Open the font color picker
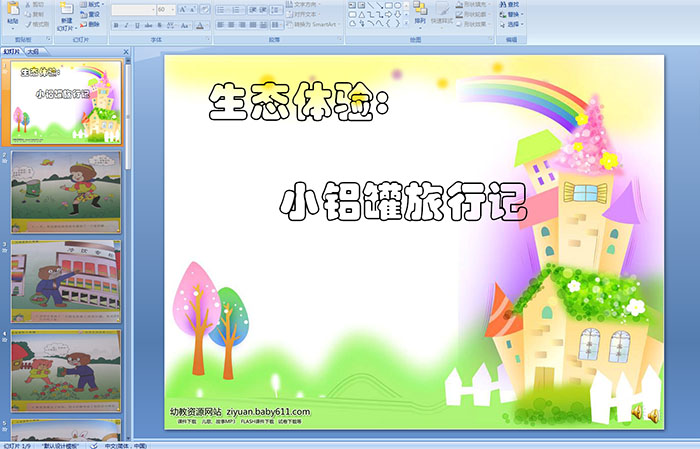Viewport: 700px width, 449px height. pos(201,25)
